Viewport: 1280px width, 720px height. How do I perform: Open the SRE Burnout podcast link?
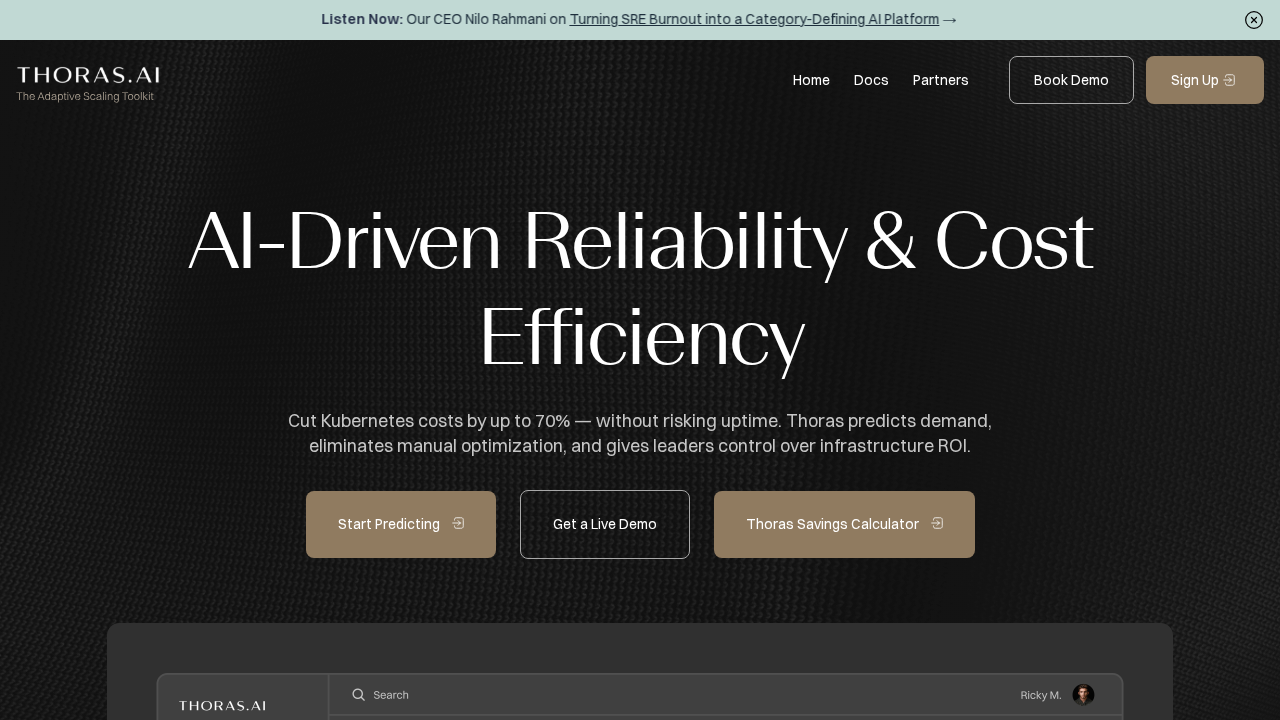tap(754, 19)
